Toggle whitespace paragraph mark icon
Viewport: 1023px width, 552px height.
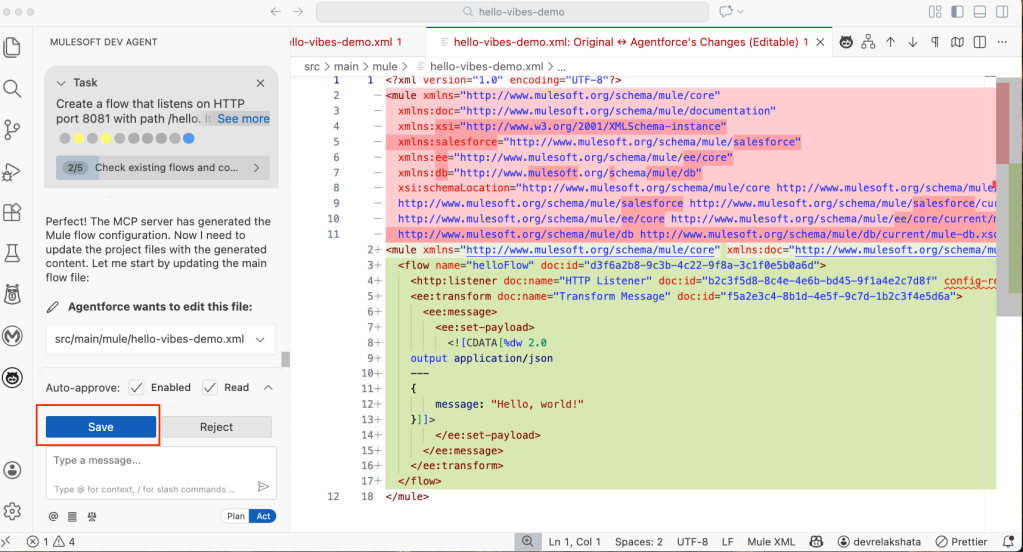click(x=935, y=42)
